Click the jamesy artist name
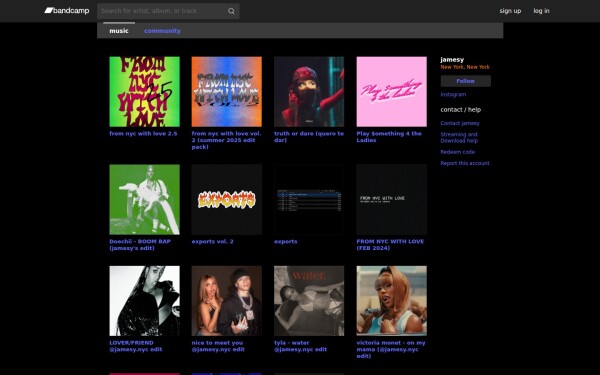 click(x=452, y=60)
